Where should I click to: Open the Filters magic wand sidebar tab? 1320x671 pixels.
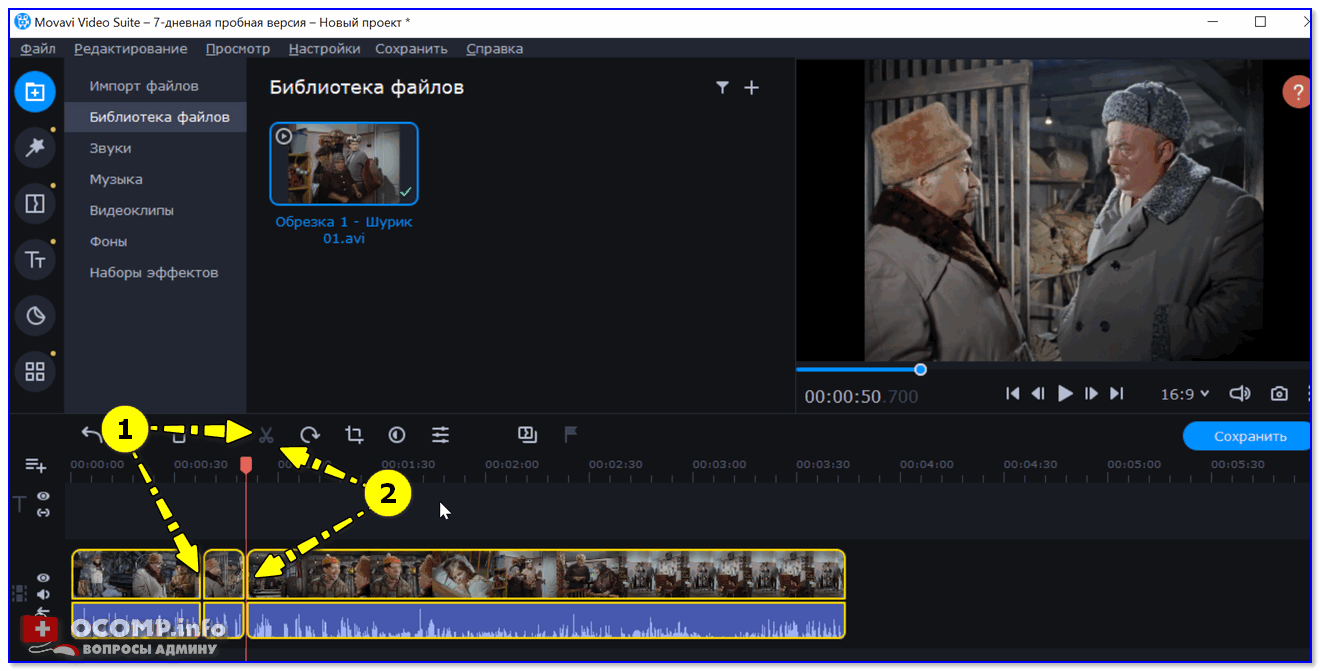point(35,148)
